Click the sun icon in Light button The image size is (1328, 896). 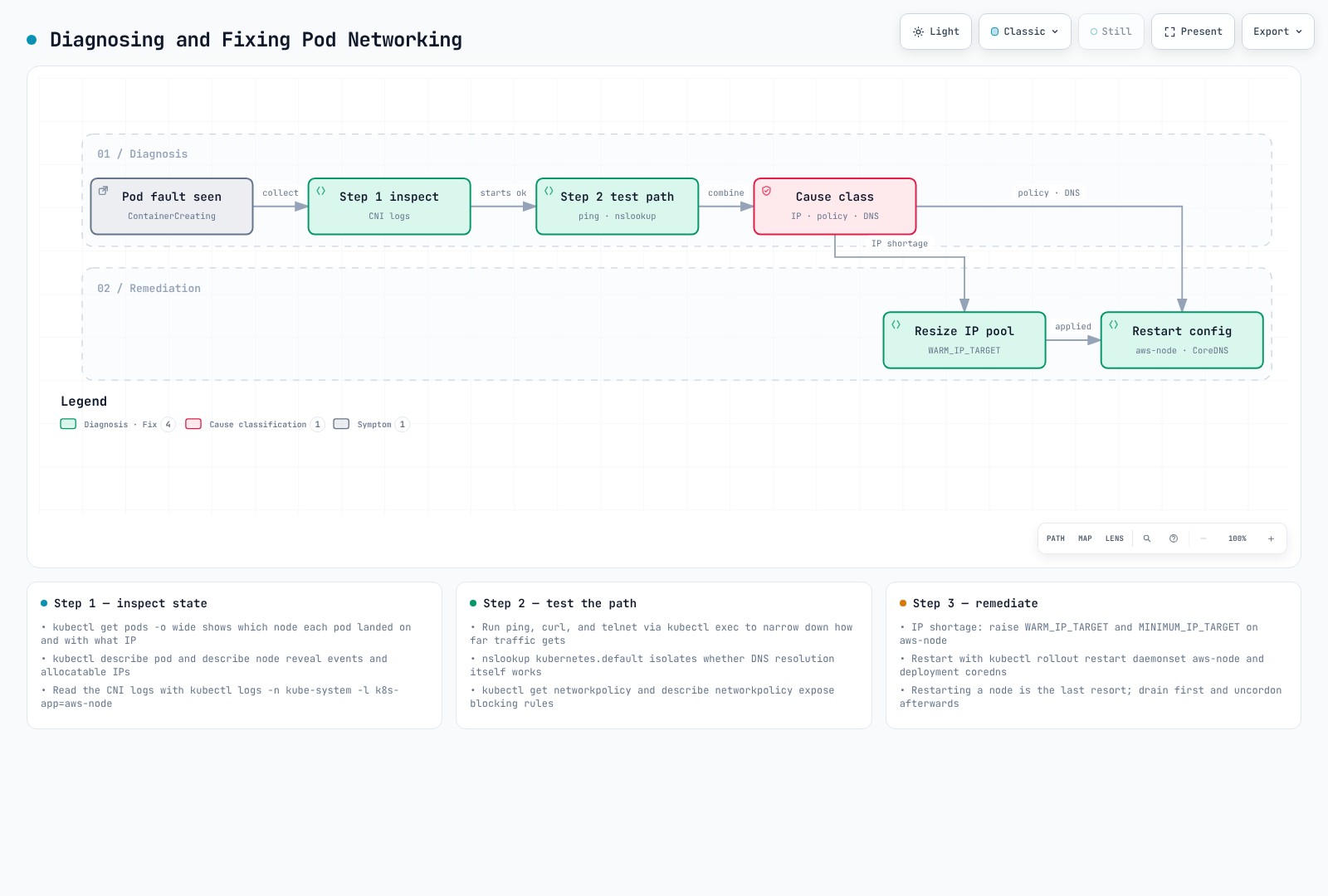[918, 32]
